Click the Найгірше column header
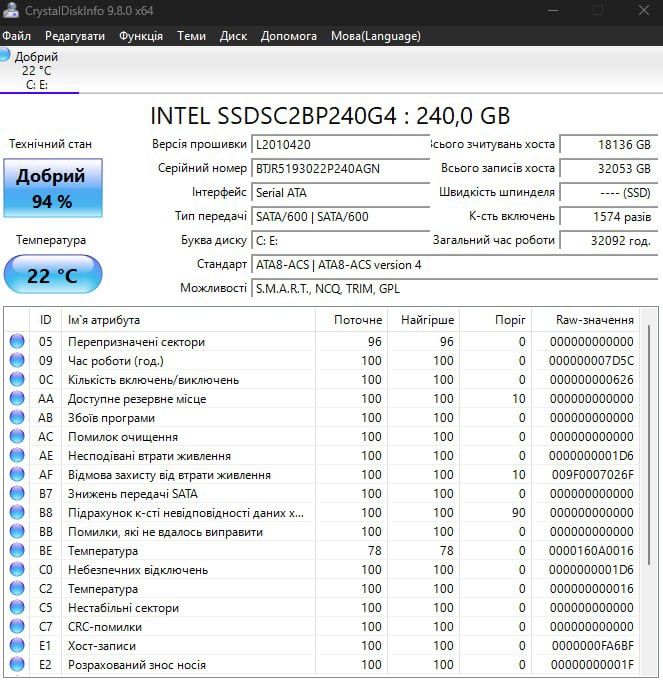This screenshot has height=683, width=663. (x=423, y=320)
